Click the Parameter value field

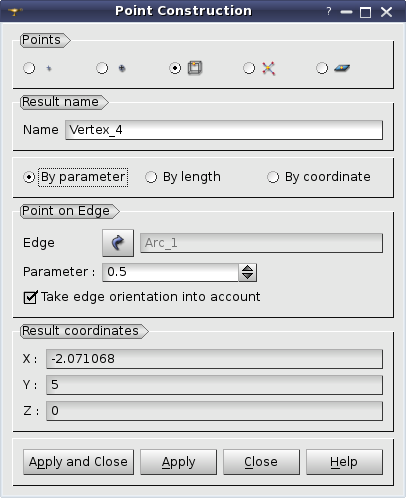[170, 272]
